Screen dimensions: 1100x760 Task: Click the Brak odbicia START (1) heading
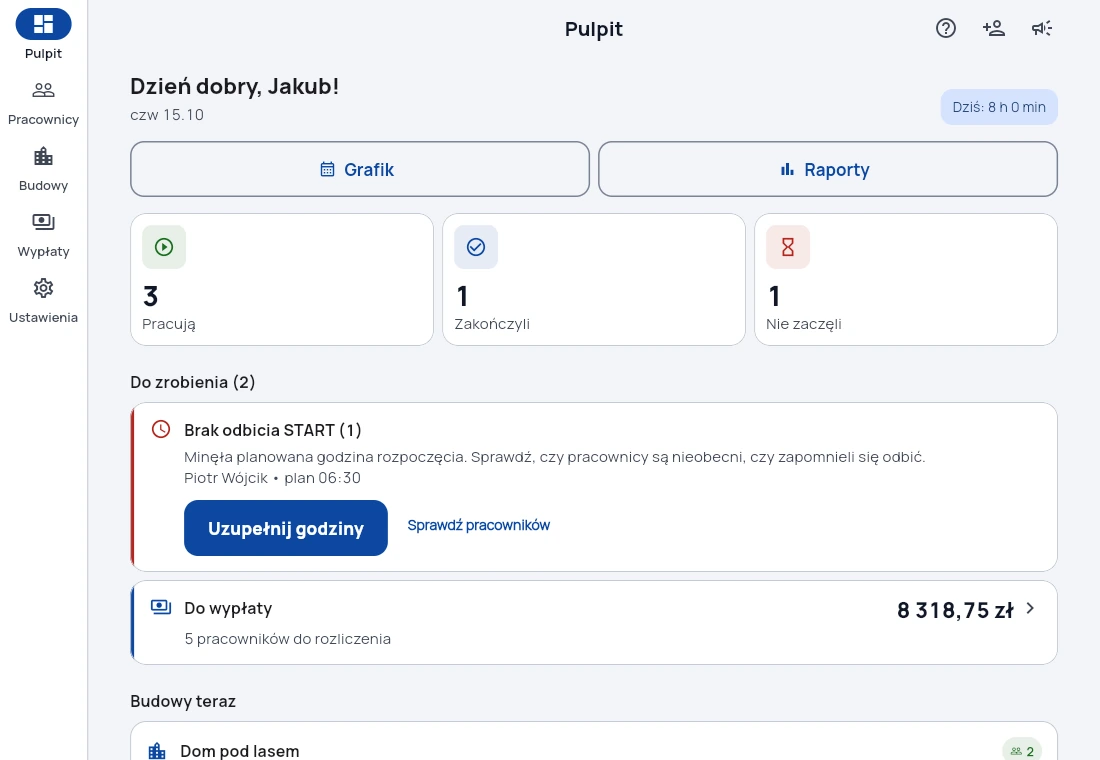[x=273, y=430]
